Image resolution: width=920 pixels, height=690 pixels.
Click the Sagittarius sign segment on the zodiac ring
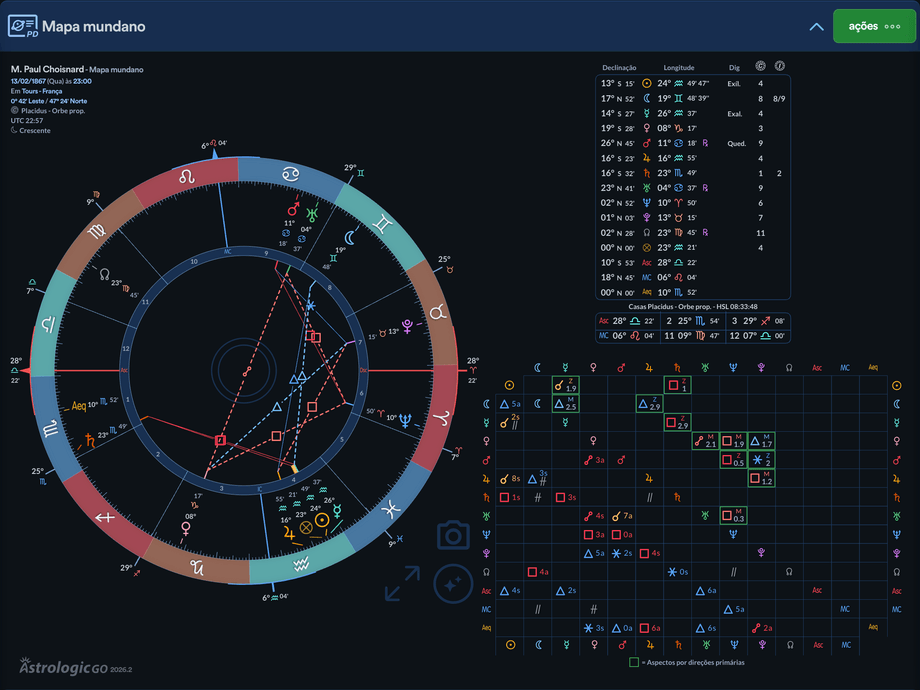point(106,516)
